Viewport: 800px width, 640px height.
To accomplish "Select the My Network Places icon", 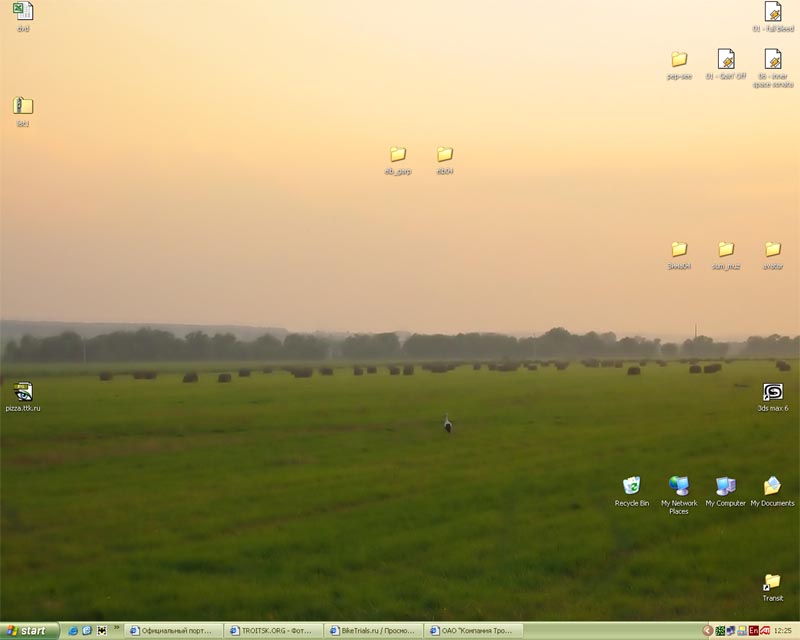I will pos(678,487).
